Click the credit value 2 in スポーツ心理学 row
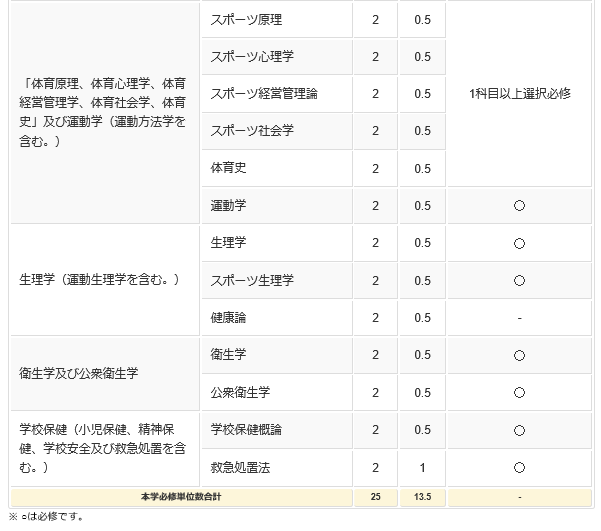The width and height of the screenshot is (601, 531). pos(376,57)
